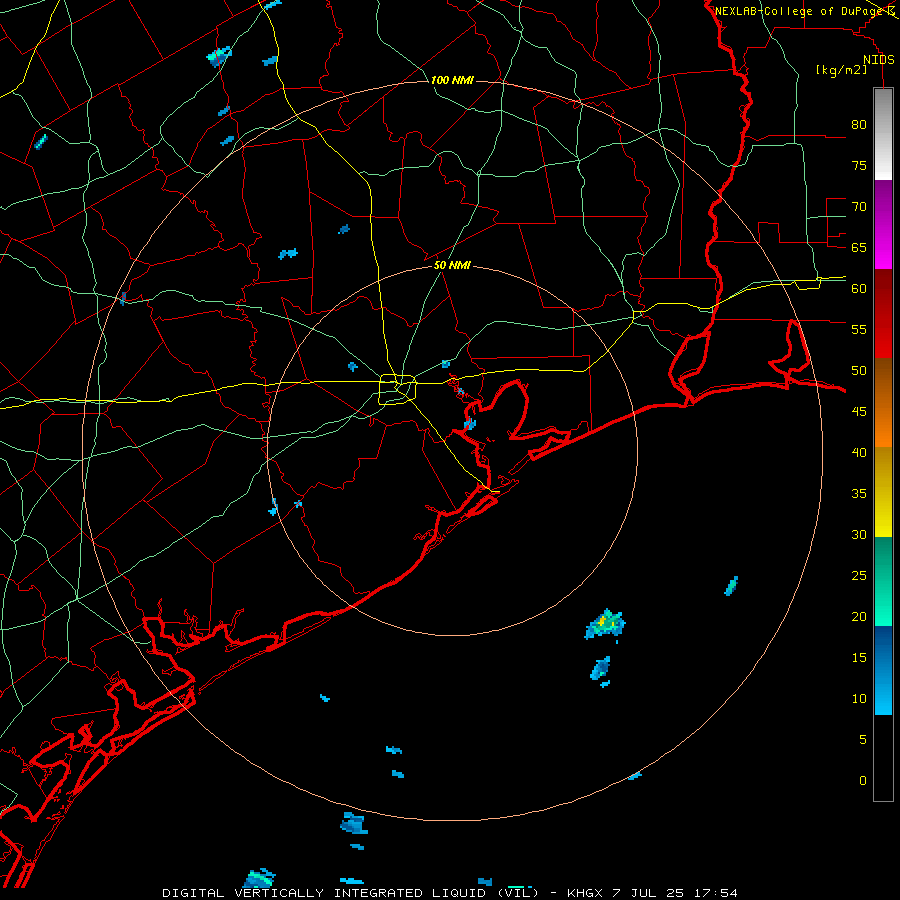This screenshot has height=900, width=900.
Task: Click the 50 value on the VIL scale
Action: click(x=859, y=371)
